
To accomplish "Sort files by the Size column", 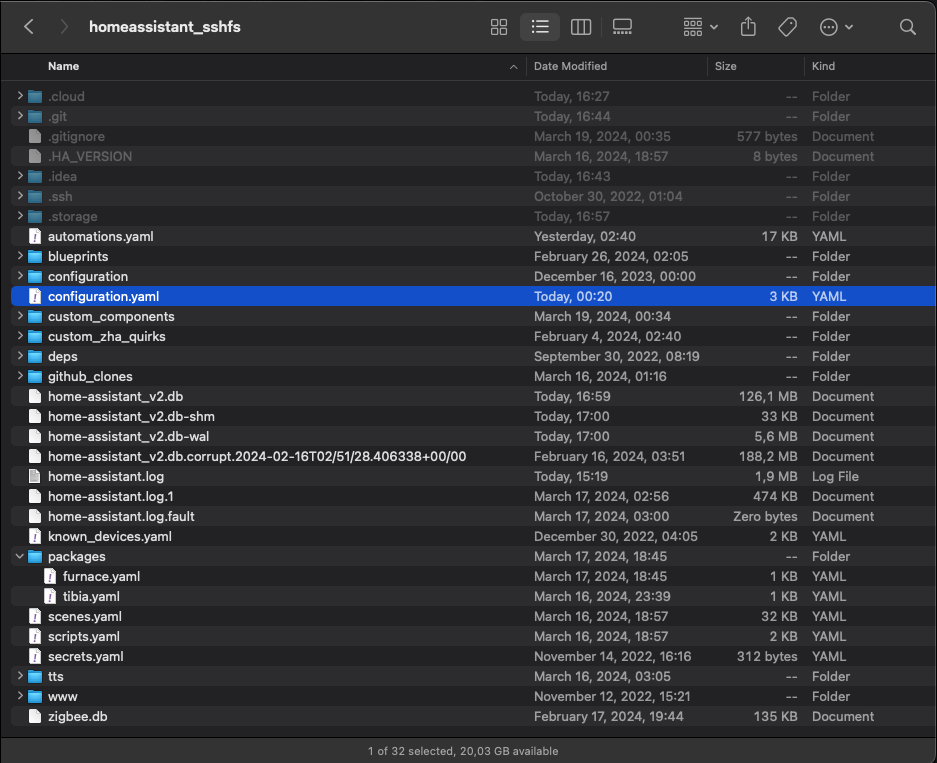I will tap(725, 66).
